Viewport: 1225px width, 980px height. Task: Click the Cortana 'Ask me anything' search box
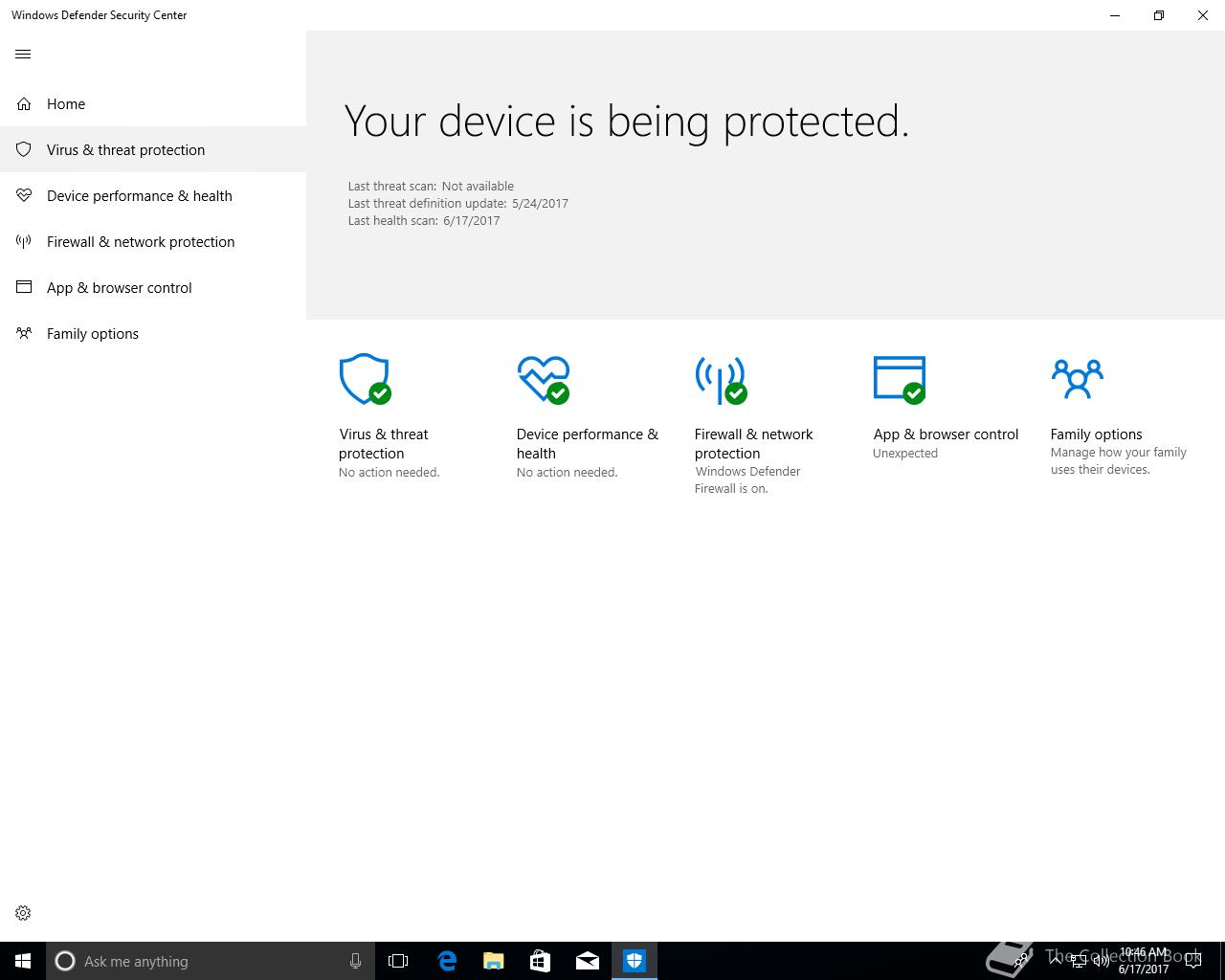210,961
